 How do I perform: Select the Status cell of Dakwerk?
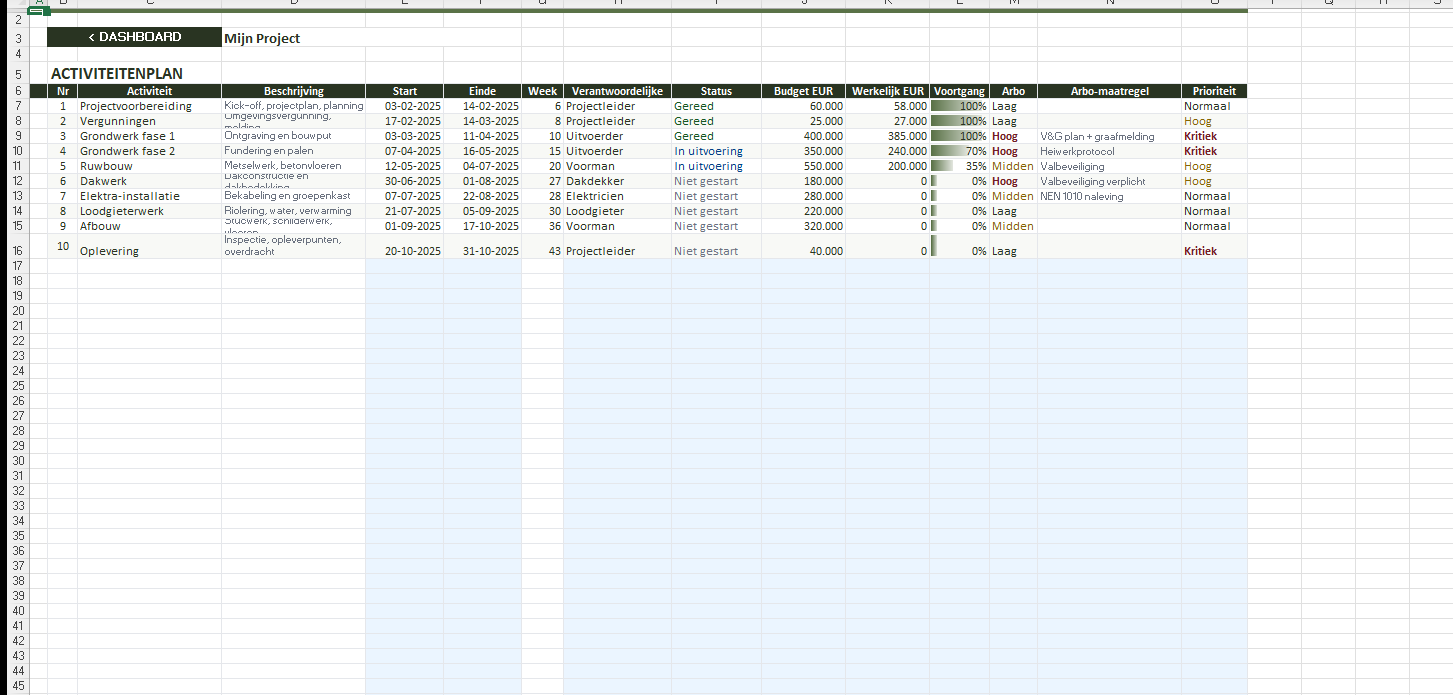pyautogui.click(x=715, y=181)
